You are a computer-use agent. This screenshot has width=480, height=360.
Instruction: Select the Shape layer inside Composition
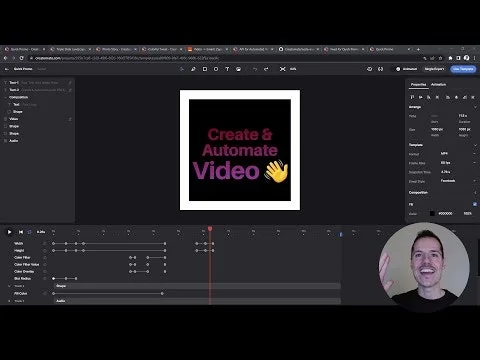pos(37,112)
